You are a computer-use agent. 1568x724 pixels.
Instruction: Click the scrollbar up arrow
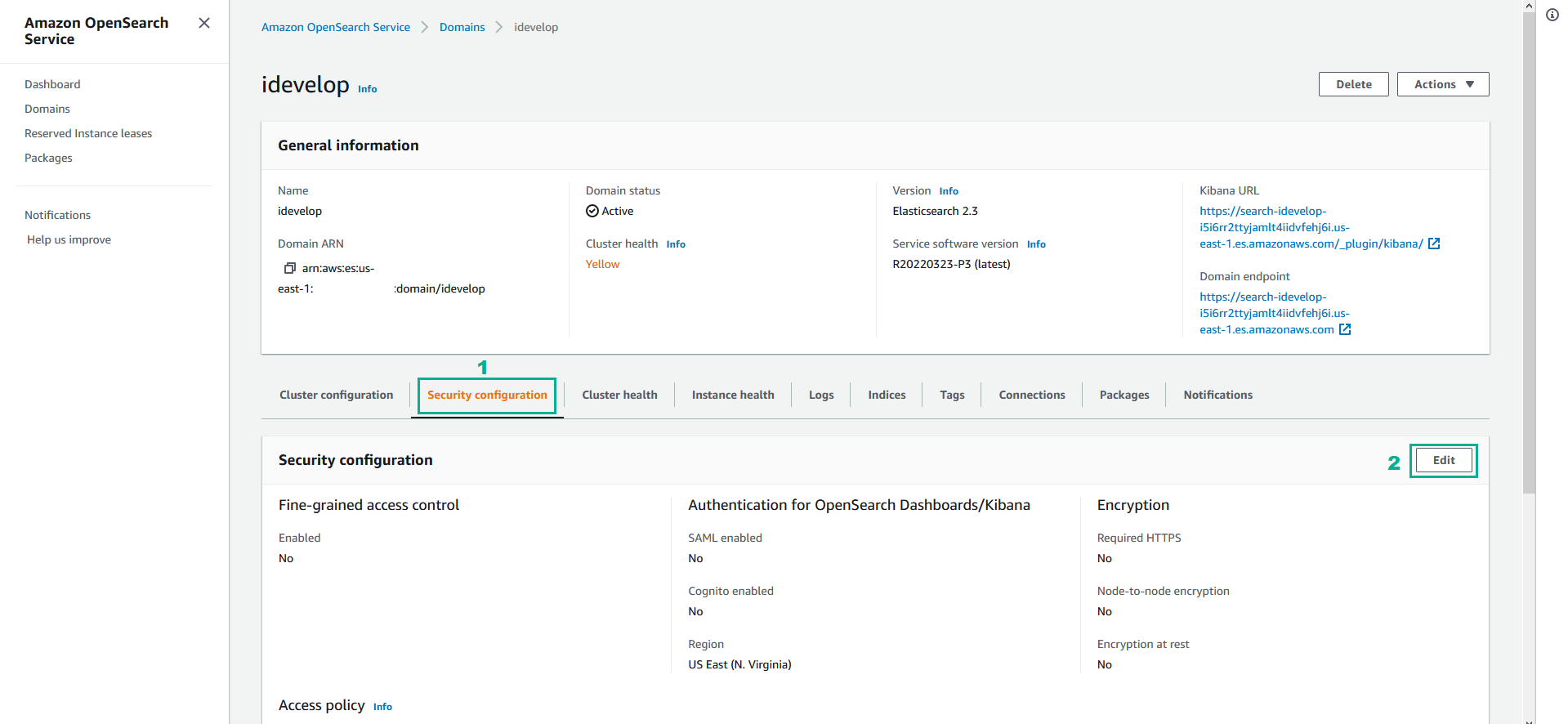pyautogui.click(x=1529, y=6)
